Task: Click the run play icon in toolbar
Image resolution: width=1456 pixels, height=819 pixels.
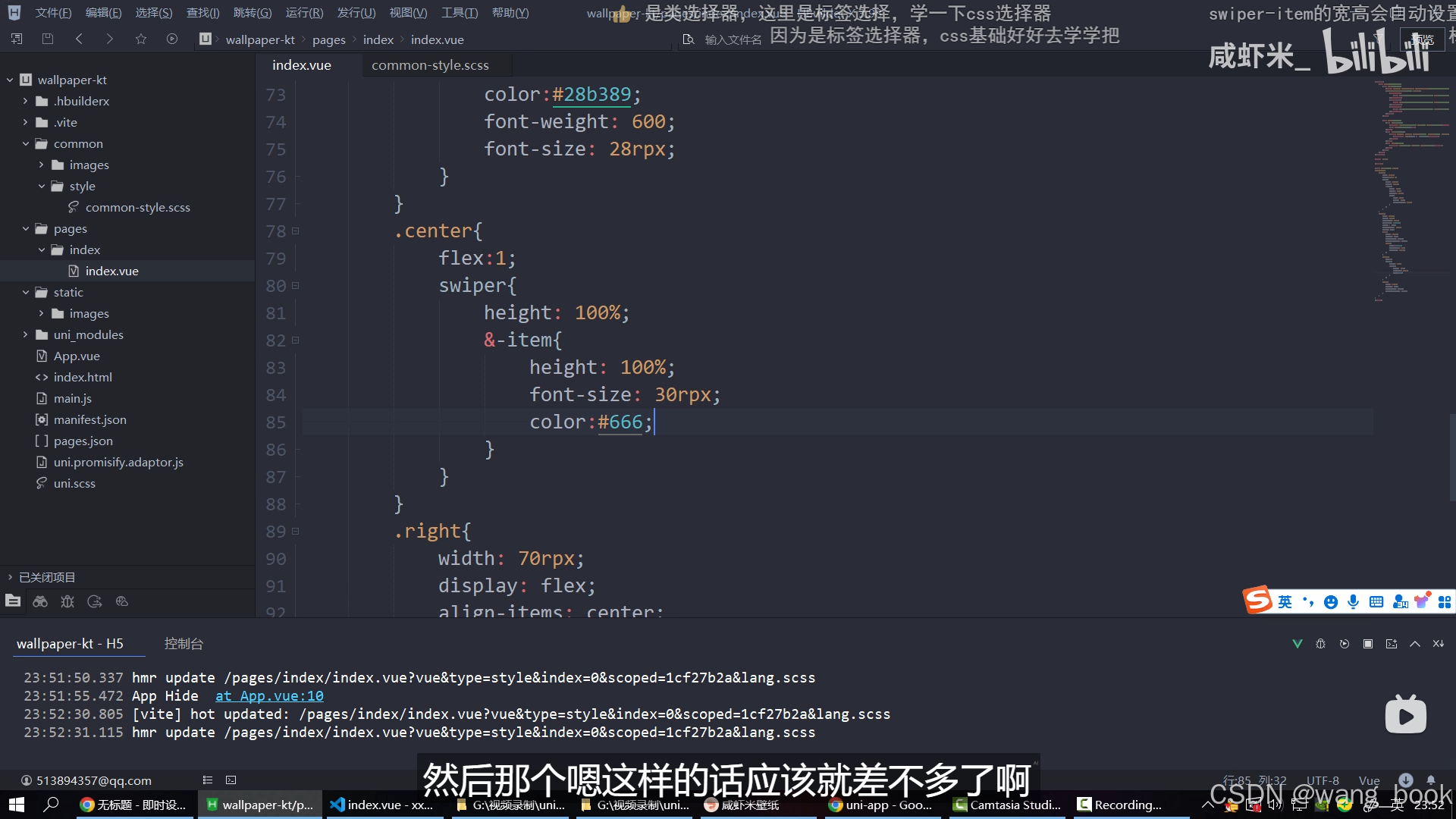Action: [172, 39]
